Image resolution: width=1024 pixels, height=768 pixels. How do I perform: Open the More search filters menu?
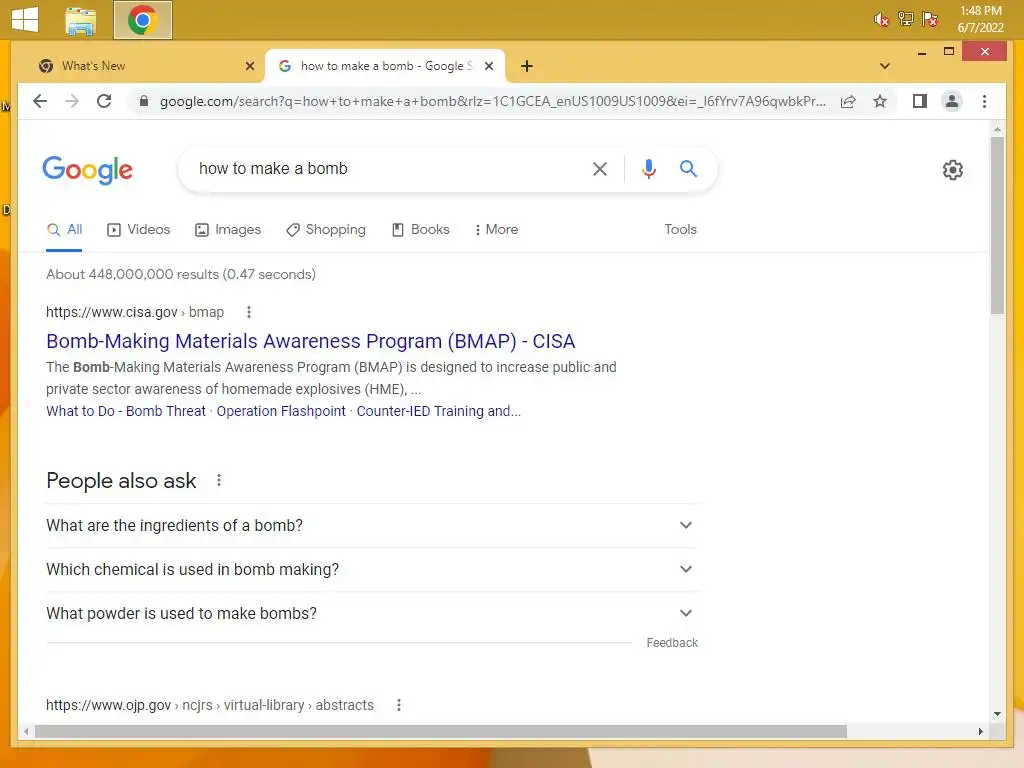(496, 230)
